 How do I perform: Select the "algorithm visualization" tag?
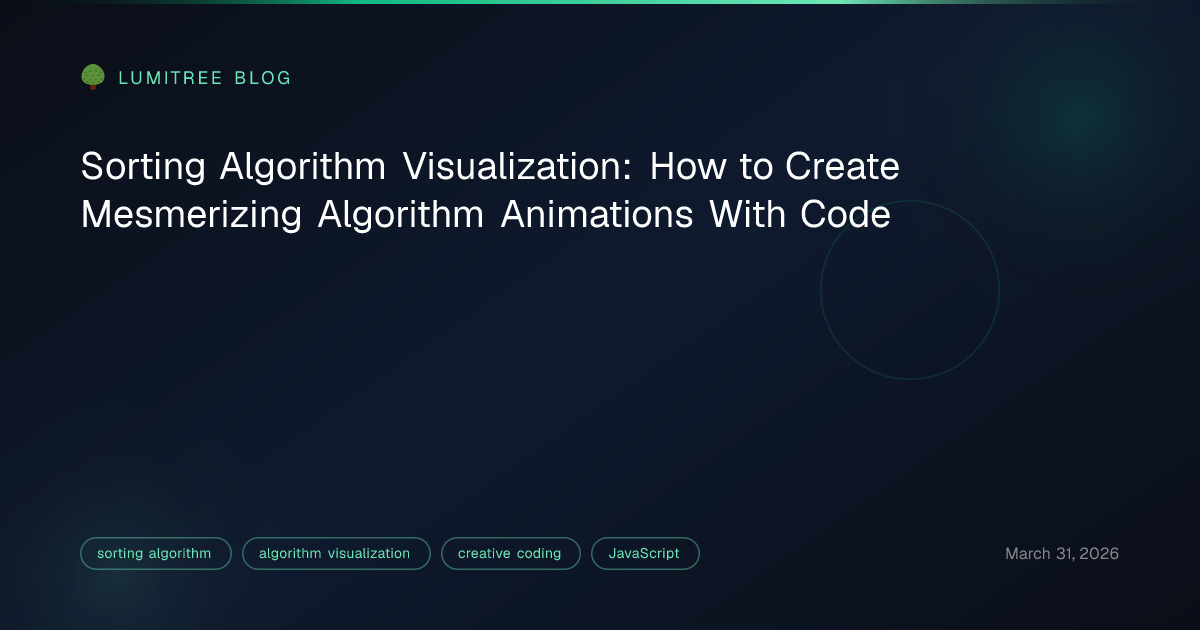(336, 553)
